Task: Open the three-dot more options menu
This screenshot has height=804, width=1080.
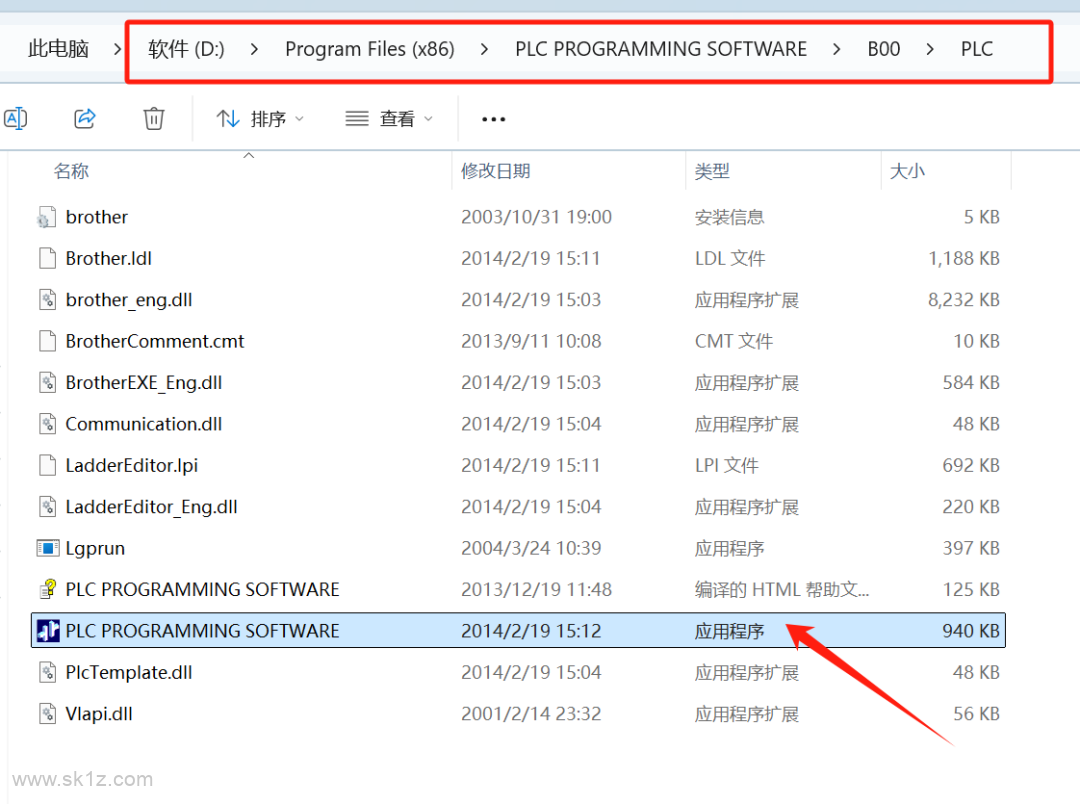Action: [x=493, y=119]
